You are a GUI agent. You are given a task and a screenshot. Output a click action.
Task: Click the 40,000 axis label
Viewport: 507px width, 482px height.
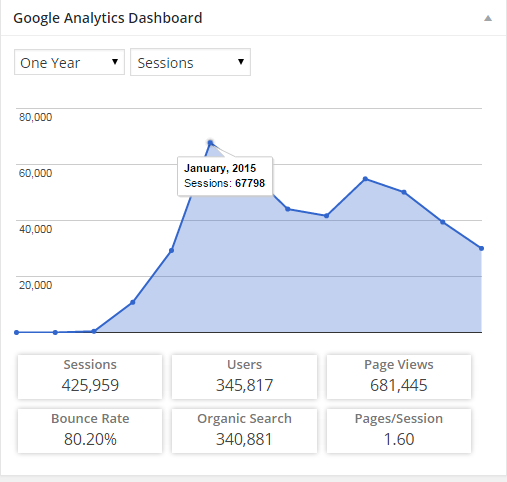(35, 229)
